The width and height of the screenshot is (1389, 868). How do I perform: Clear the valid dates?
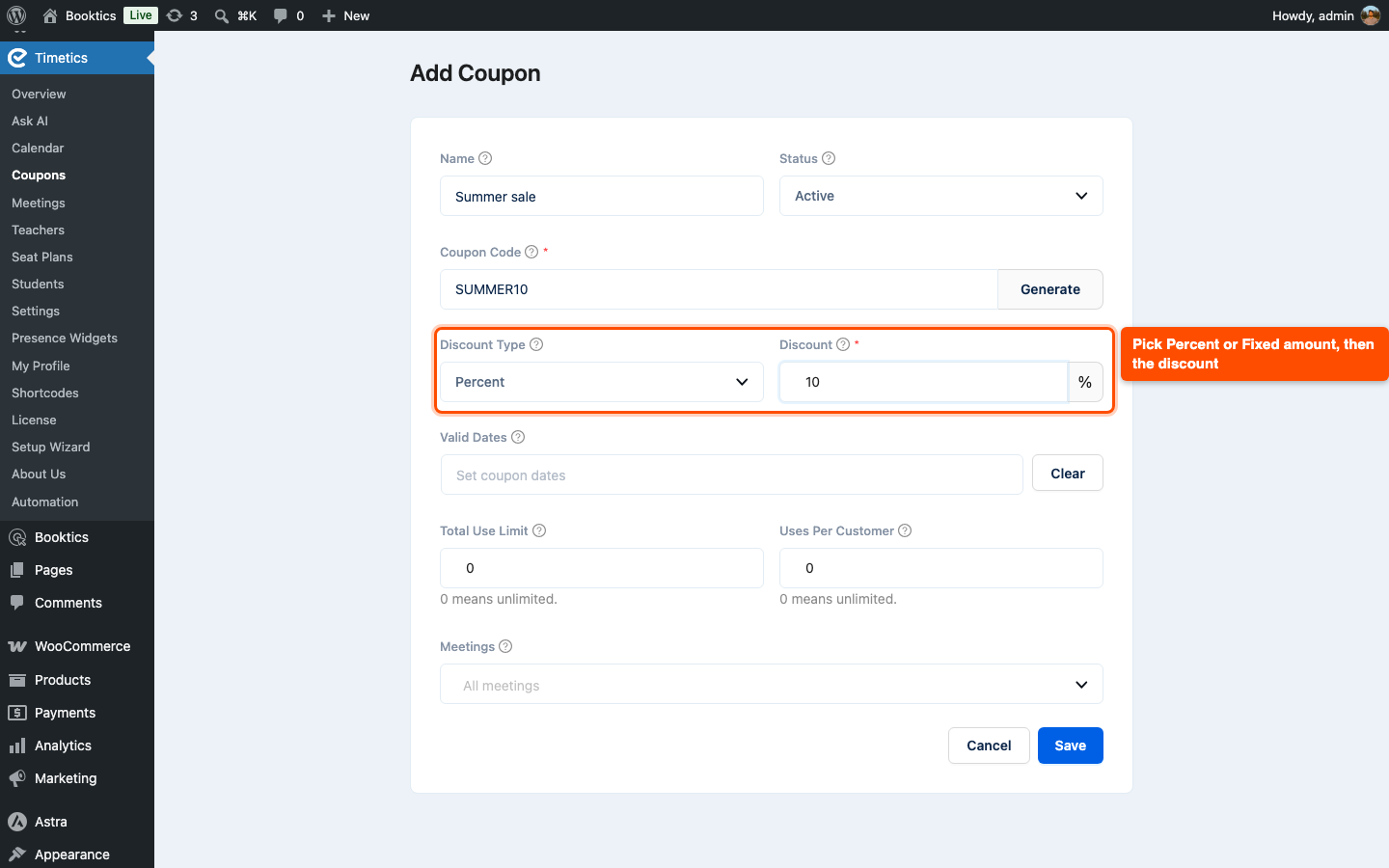click(x=1068, y=474)
